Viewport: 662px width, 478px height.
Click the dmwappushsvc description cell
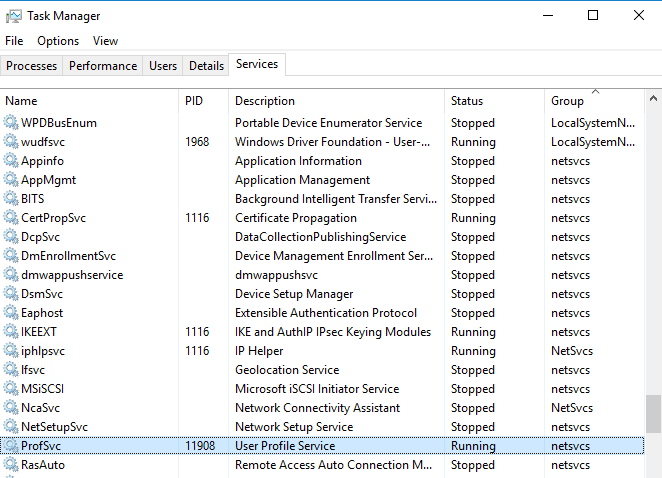point(276,275)
